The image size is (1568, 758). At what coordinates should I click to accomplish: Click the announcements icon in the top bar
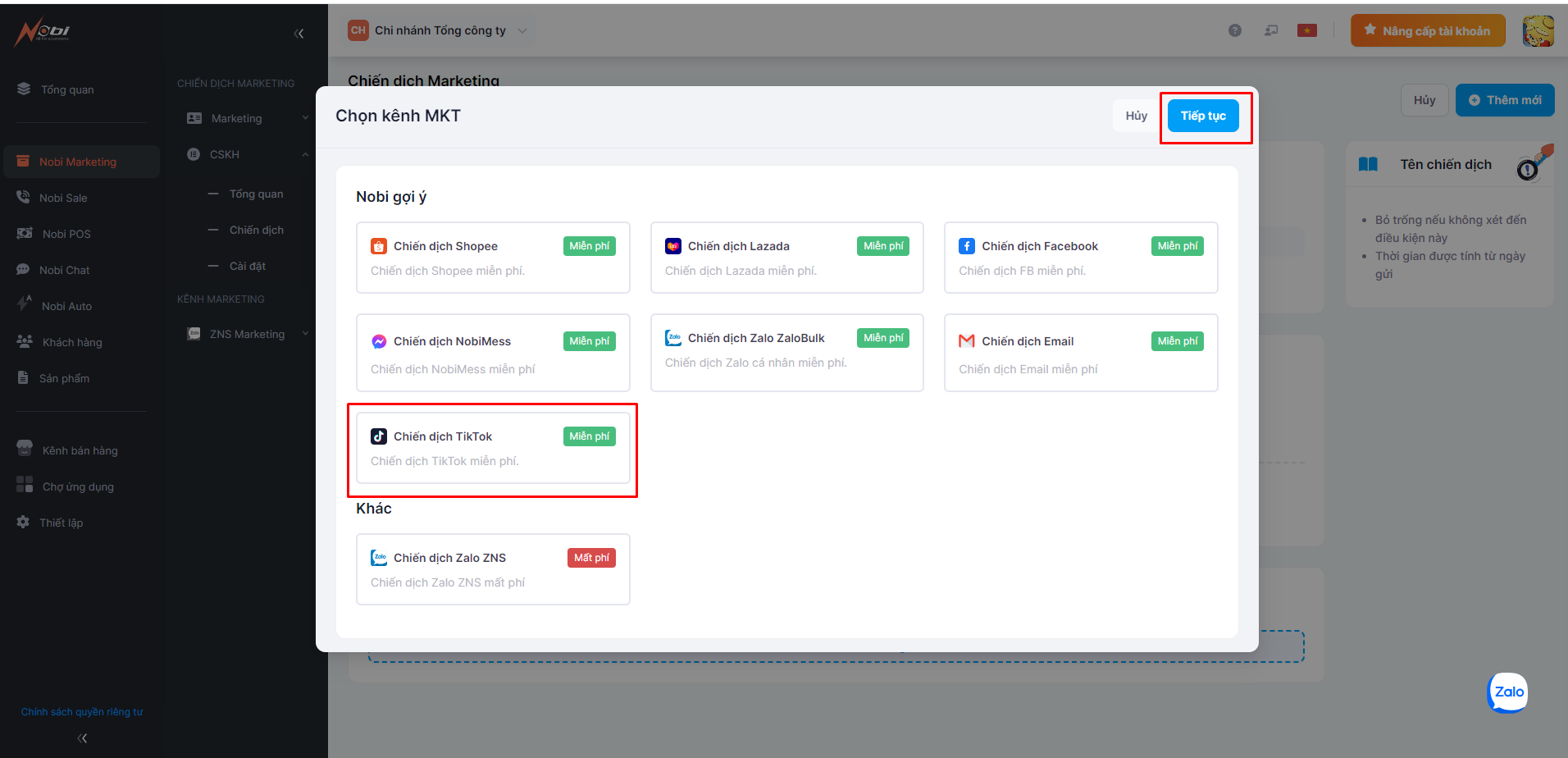pos(1271,30)
